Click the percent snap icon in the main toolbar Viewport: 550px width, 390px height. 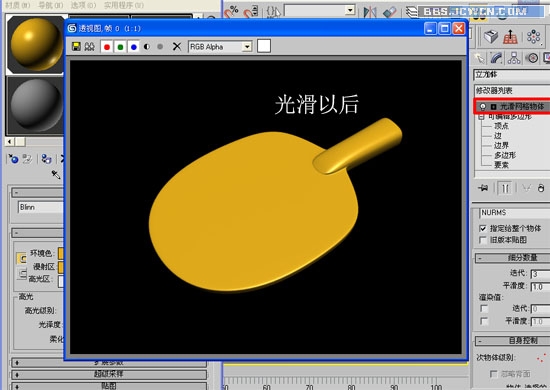(x=232, y=11)
